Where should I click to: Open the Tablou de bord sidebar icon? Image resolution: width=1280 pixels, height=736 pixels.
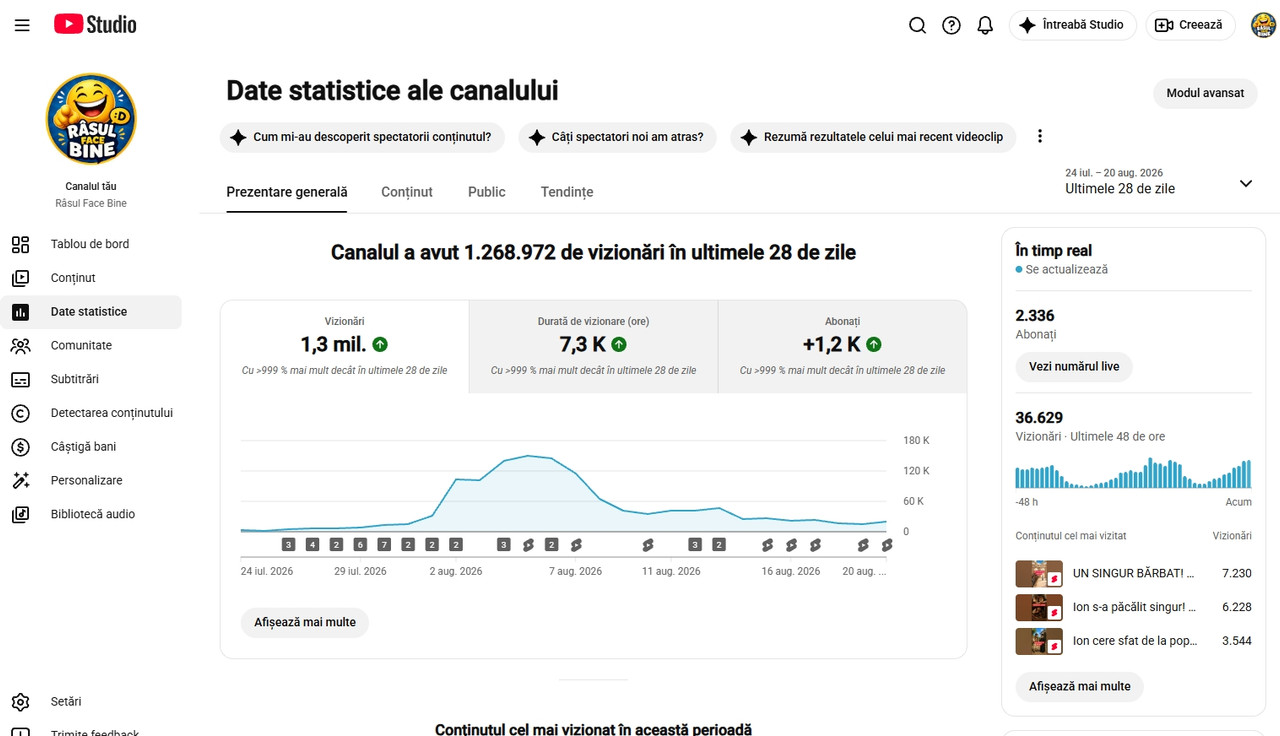[20, 244]
